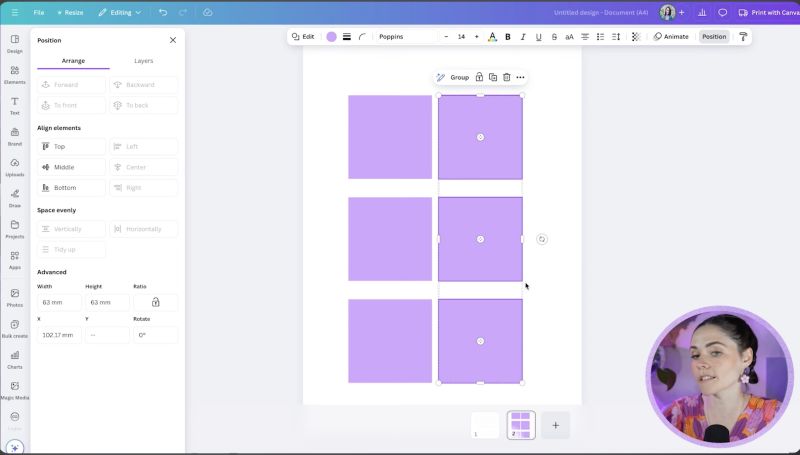Image resolution: width=800 pixels, height=455 pixels.
Task: Click the X position input field
Action: tap(59, 335)
